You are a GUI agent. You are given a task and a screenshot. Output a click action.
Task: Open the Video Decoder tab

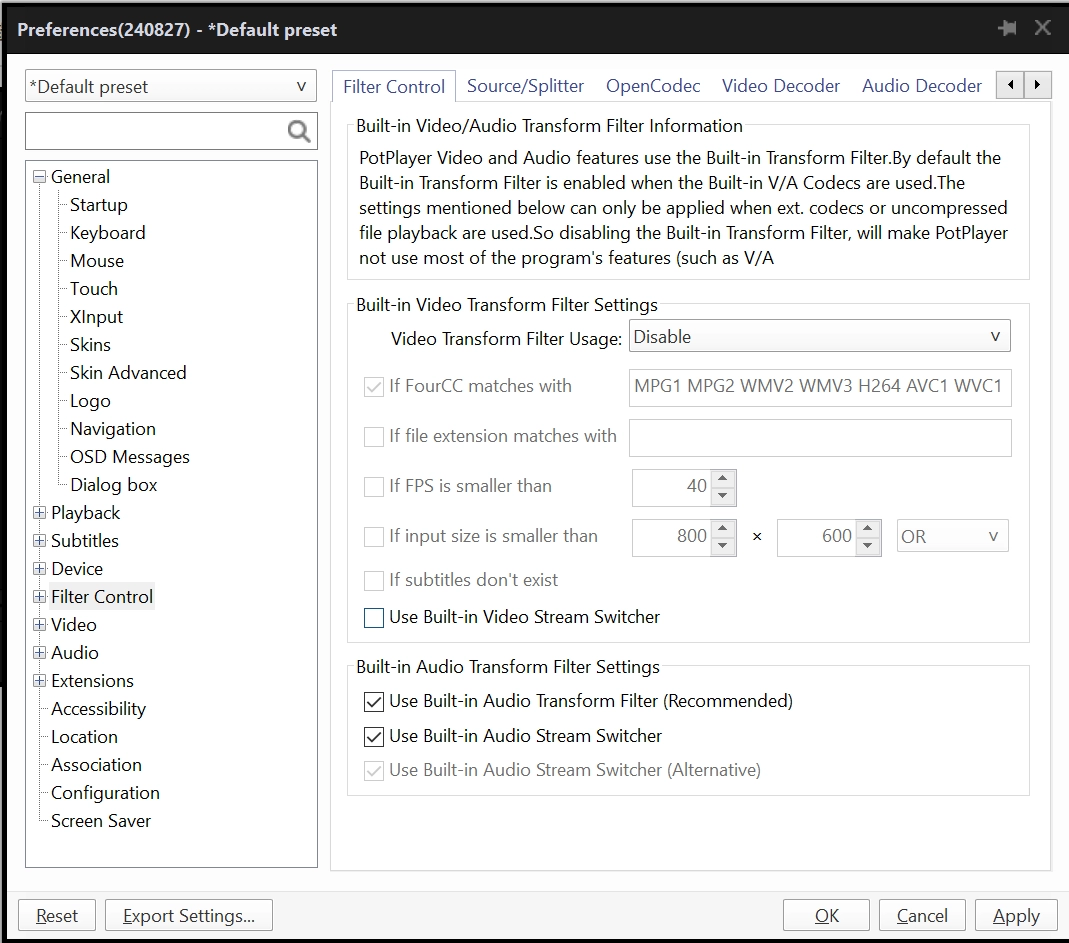click(x=781, y=86)
